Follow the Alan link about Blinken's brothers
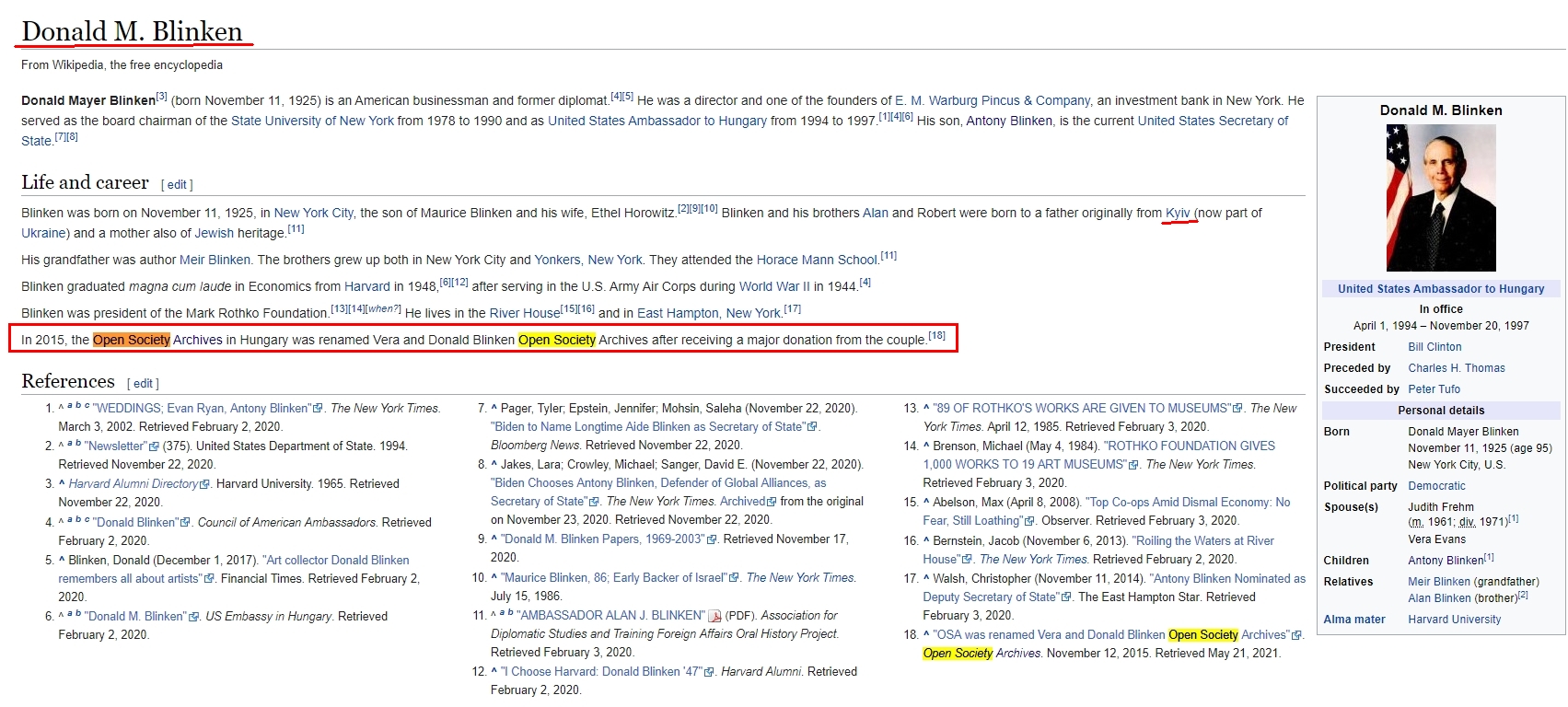The width and height of the screenshot is (1568, 707). pyautogui.click(x=876, y=213)
